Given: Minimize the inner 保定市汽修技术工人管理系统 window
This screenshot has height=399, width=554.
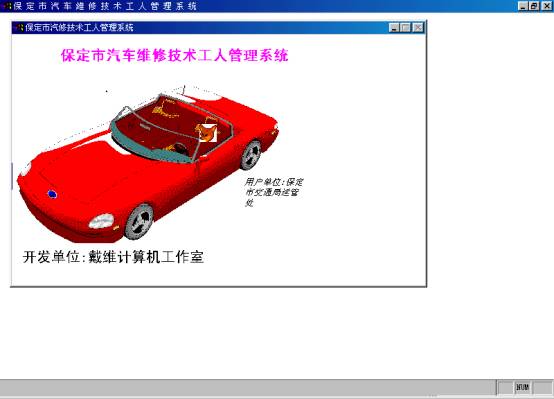Looking at the screenshot, I should pyautogui.click(x=394, y=28).
